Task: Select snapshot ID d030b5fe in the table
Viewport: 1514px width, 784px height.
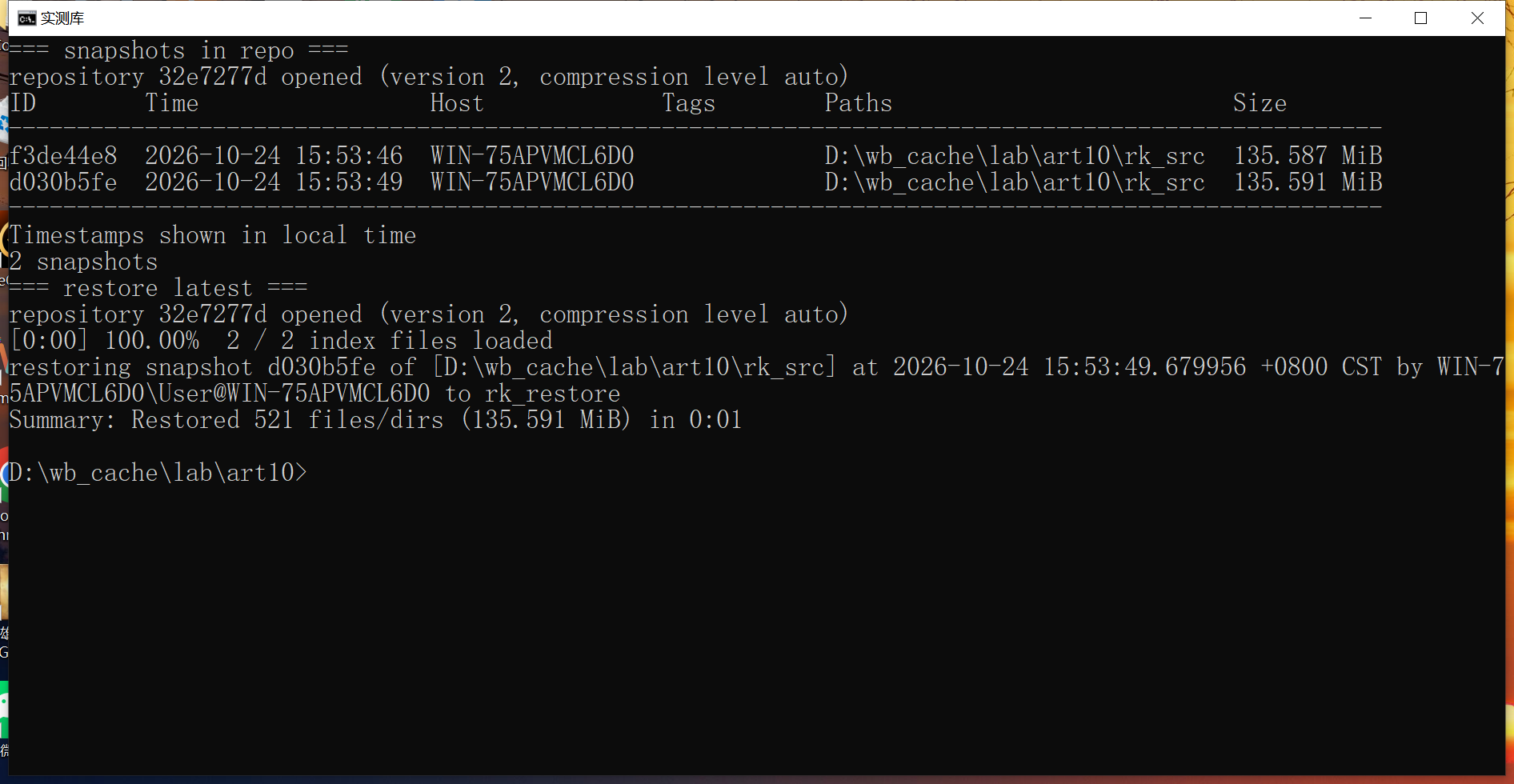Action: tap(63, 182)
